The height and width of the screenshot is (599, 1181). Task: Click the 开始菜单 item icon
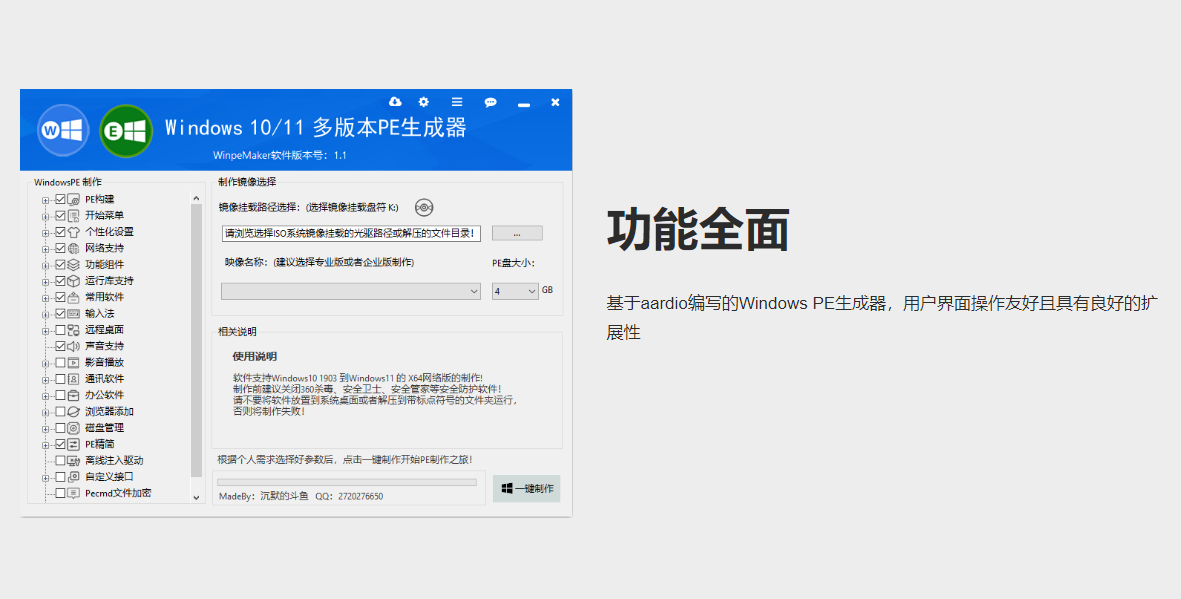click(x=74, y=215)
